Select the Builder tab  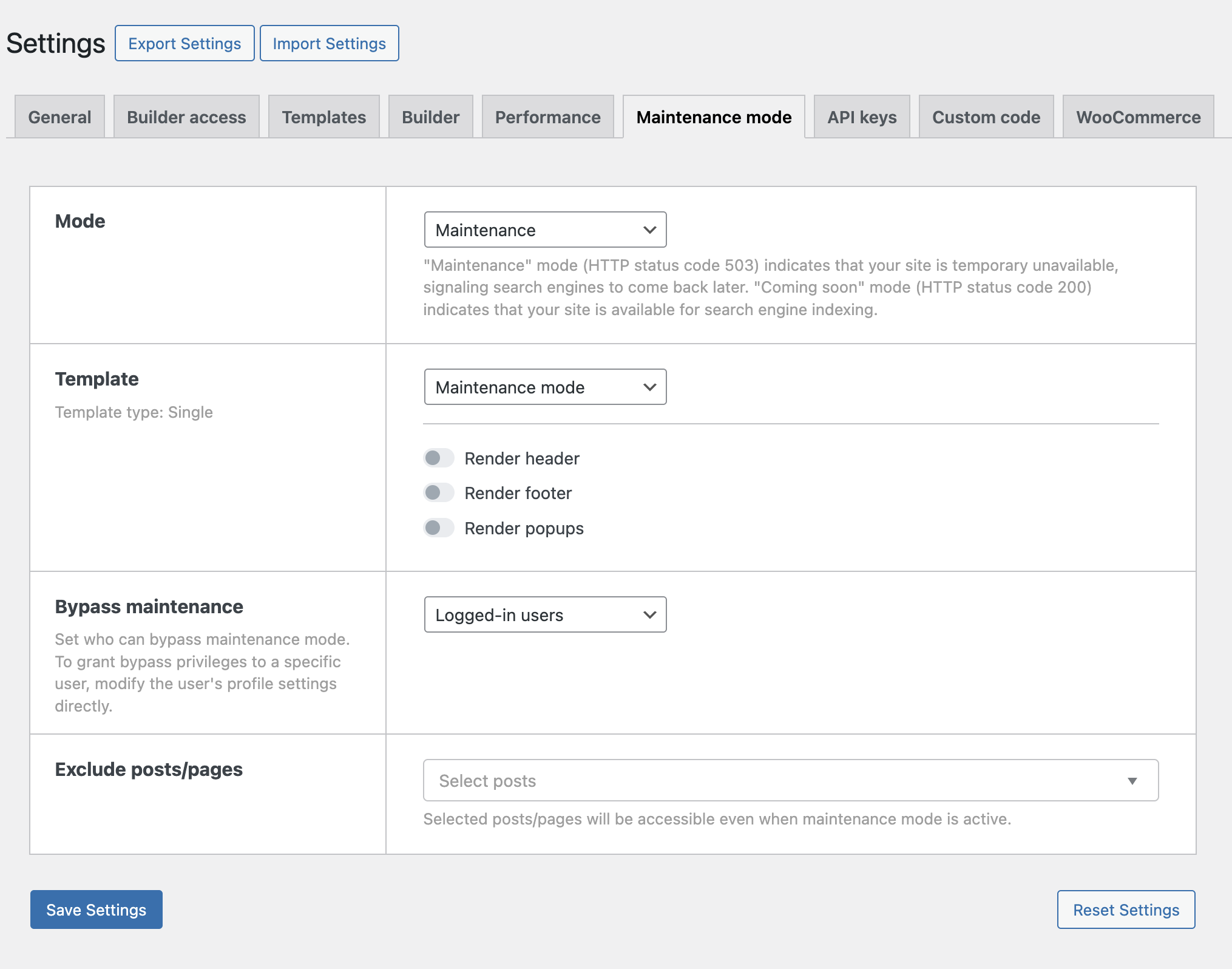point(431,117)
